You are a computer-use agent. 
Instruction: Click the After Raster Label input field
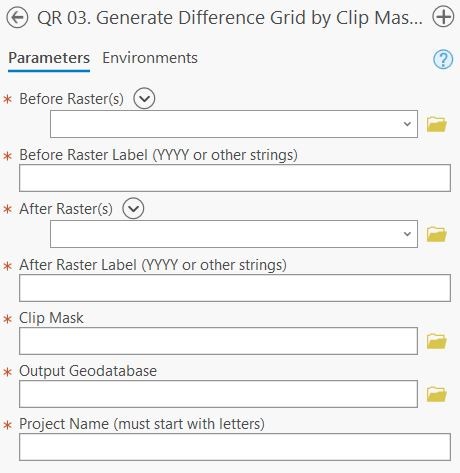pos(235,288)
